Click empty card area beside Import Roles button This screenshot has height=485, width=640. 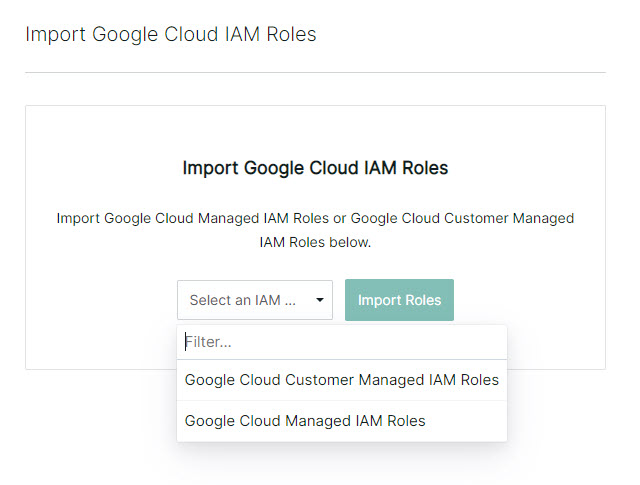click(529, 300)
